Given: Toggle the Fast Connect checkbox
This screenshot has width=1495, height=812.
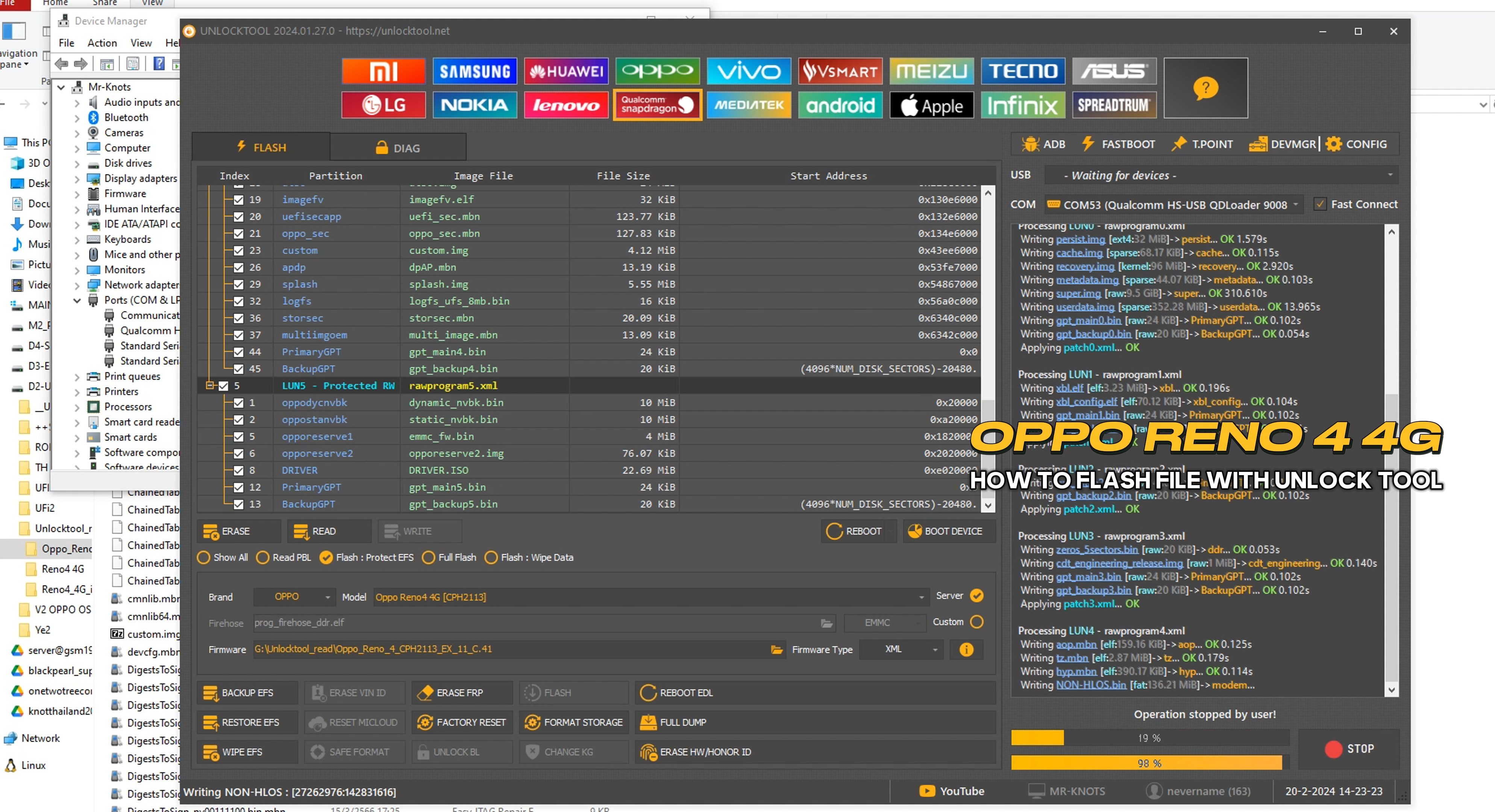Looking at the screenshot, I should point(1320,204).
